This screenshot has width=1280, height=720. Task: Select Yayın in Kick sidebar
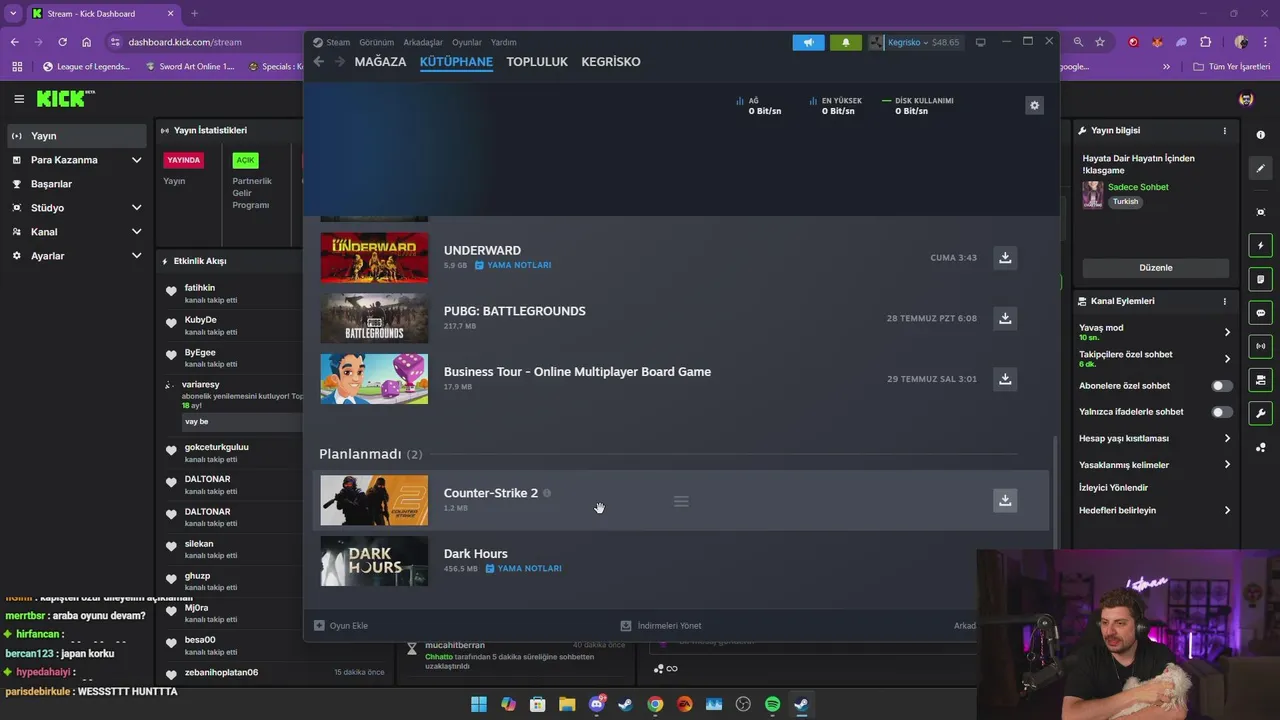77,136
